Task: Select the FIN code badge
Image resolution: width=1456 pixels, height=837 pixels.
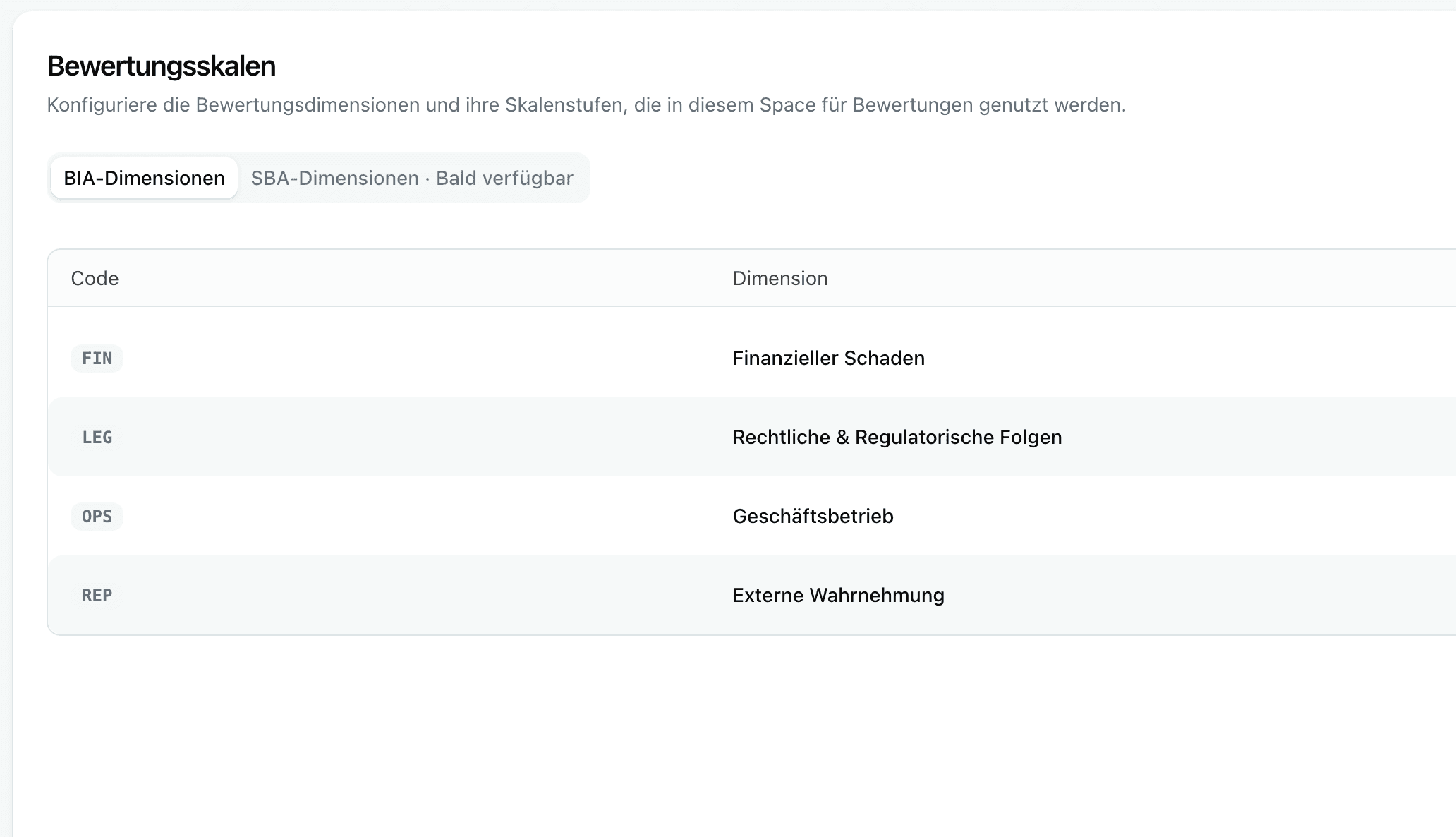Action: [x=97, y=359]
